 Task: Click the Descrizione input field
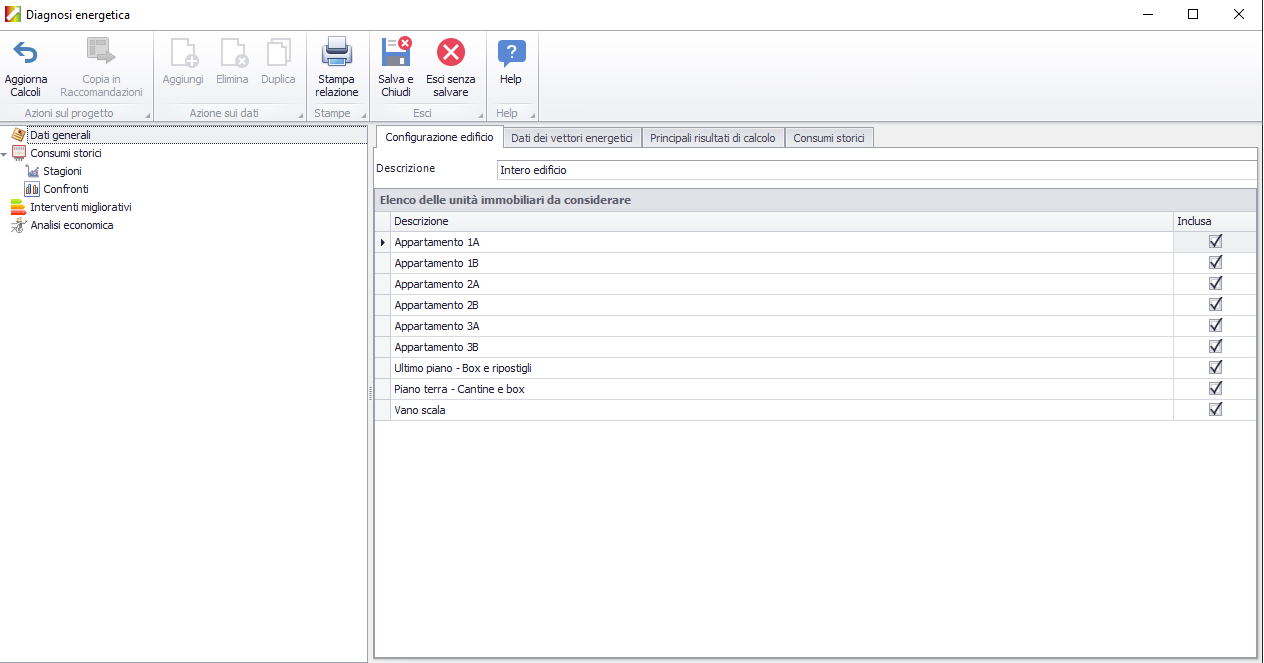pyautogui.click(x=875, y=170)
